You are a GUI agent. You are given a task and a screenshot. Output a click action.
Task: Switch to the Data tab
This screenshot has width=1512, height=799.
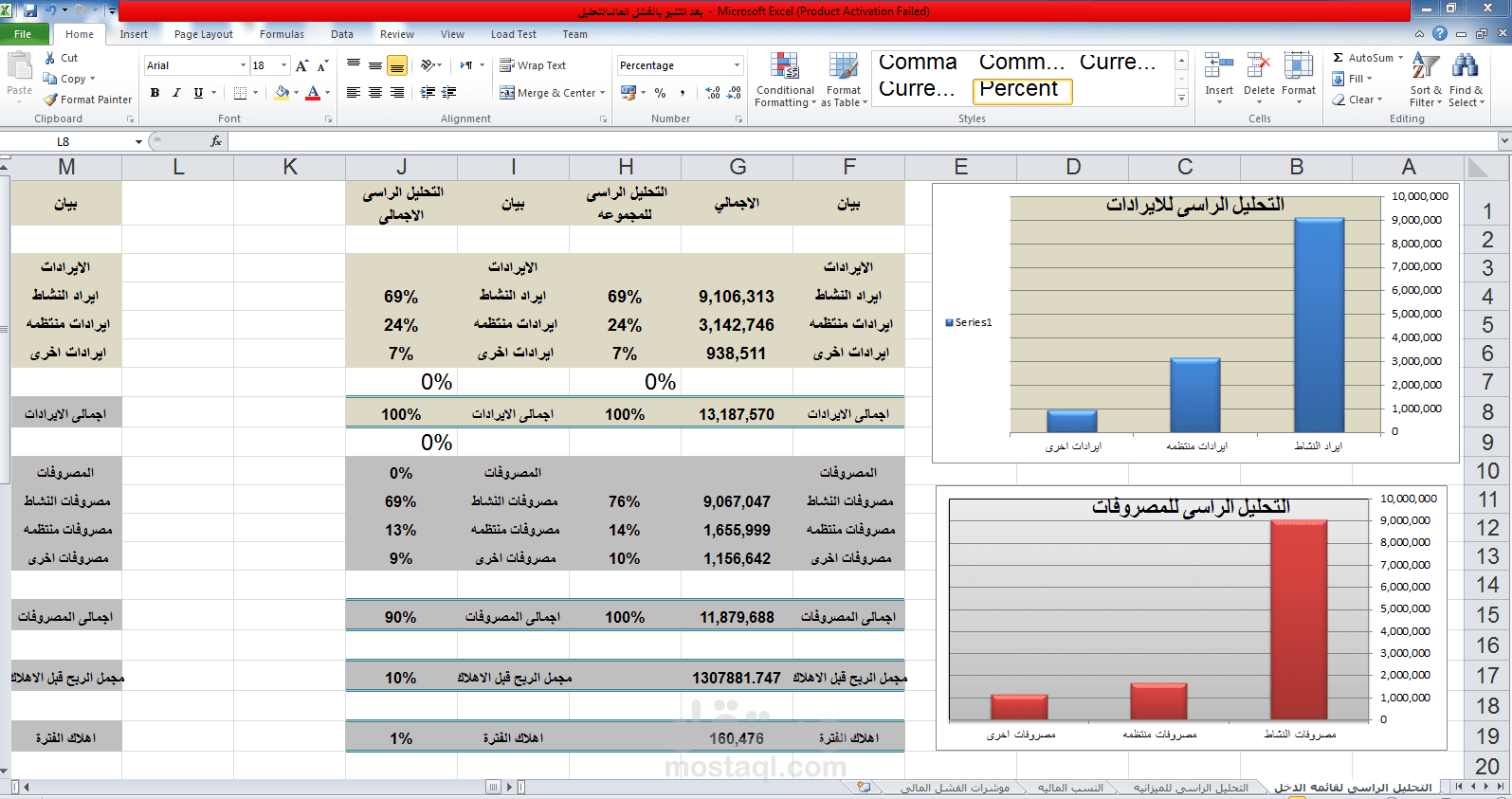342,34
